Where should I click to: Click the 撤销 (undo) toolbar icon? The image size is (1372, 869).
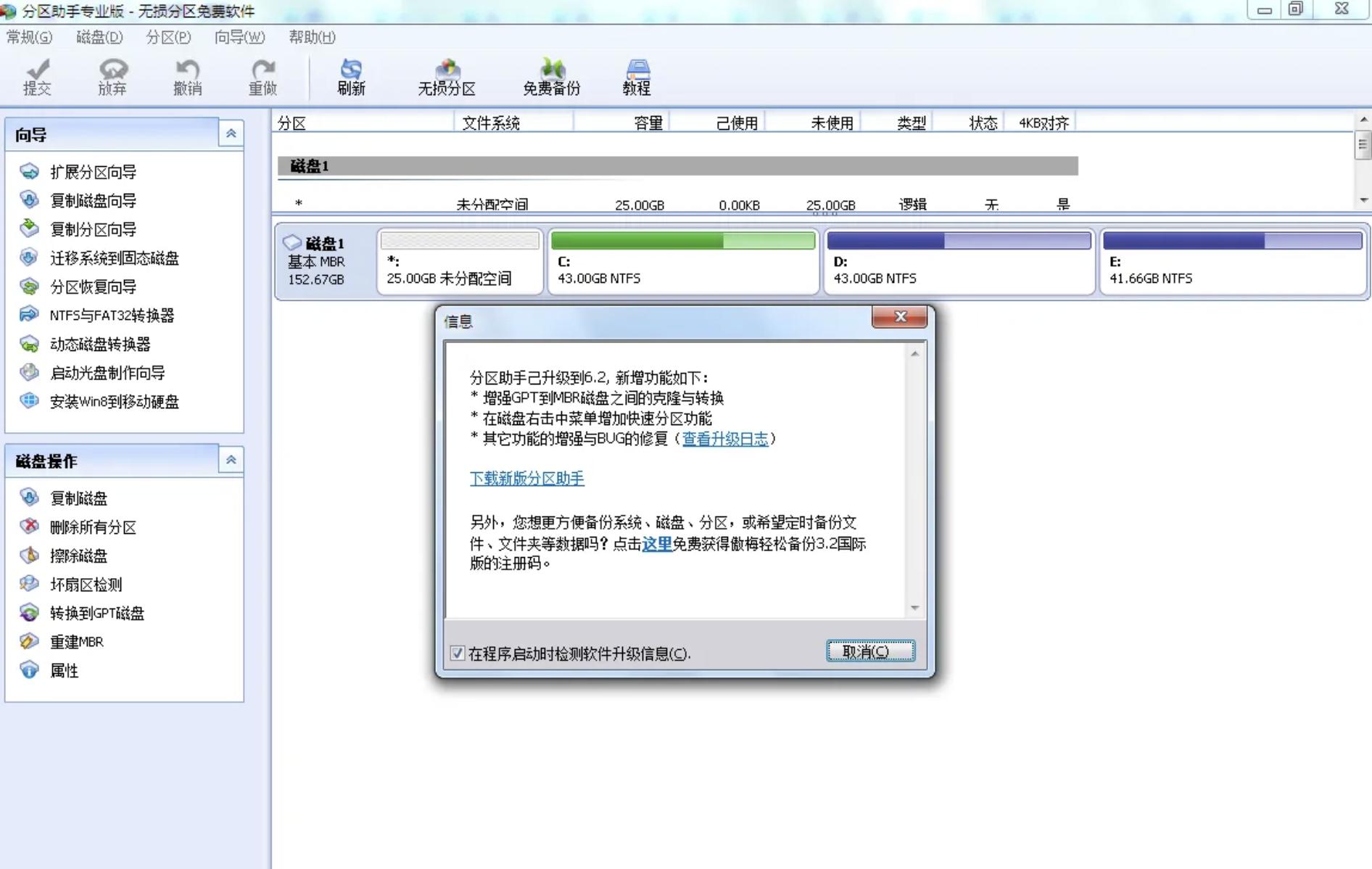click(x=187, y=77)
